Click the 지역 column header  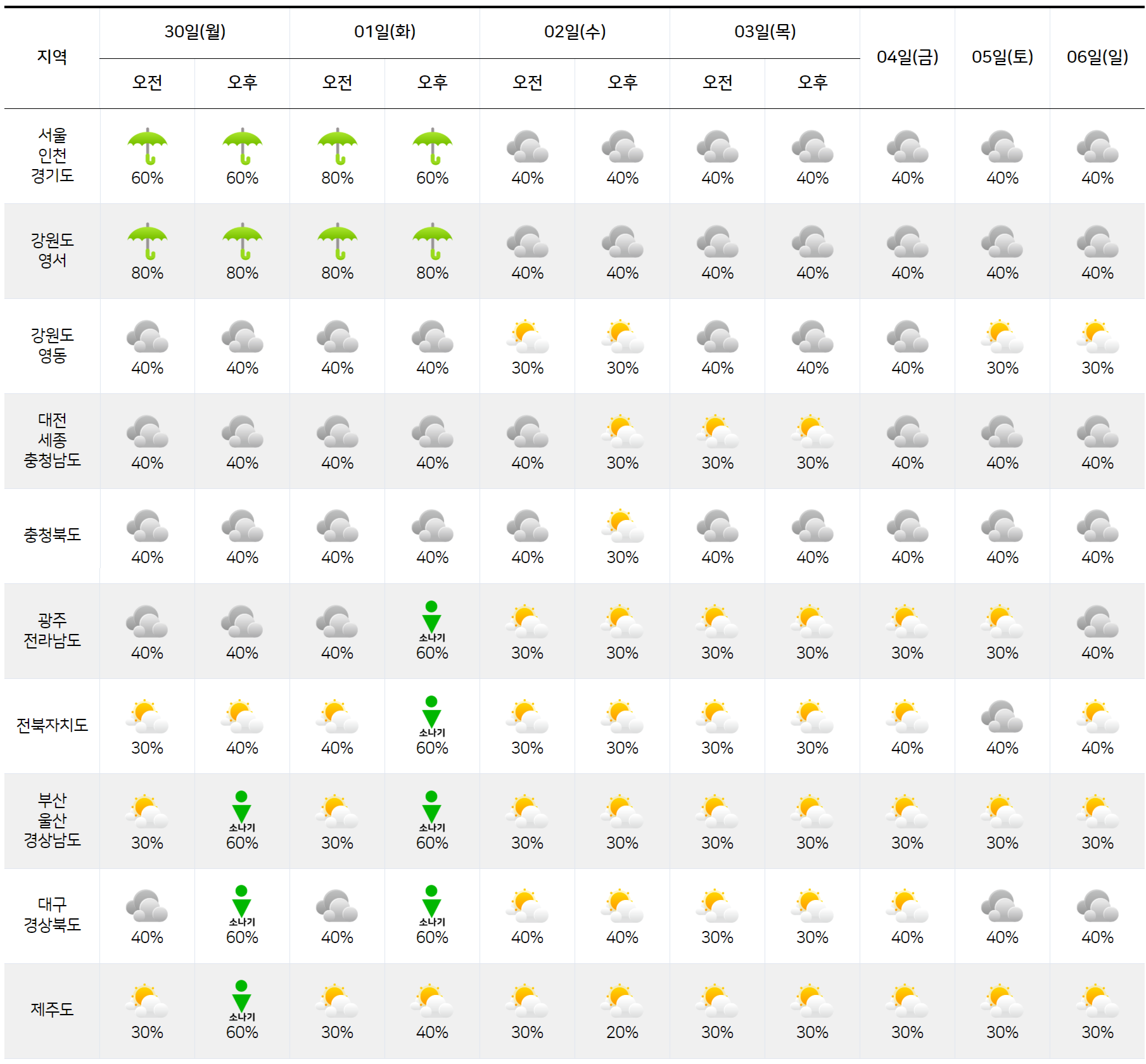tap(52, 57)
